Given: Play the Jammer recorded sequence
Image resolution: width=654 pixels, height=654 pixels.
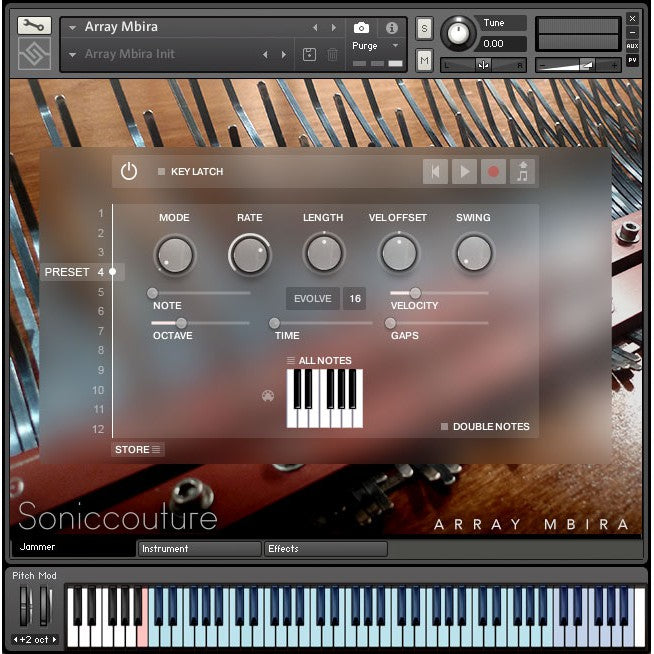Looking at the screenshot, I should pyautogui.click(x=464, y=171).
